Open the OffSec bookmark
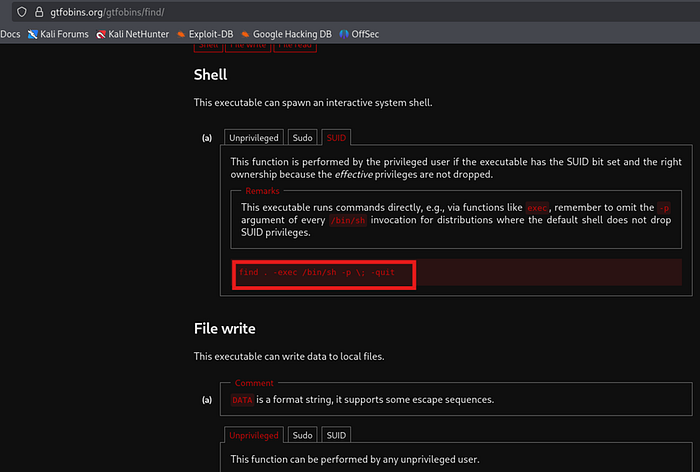 [359, 34]
